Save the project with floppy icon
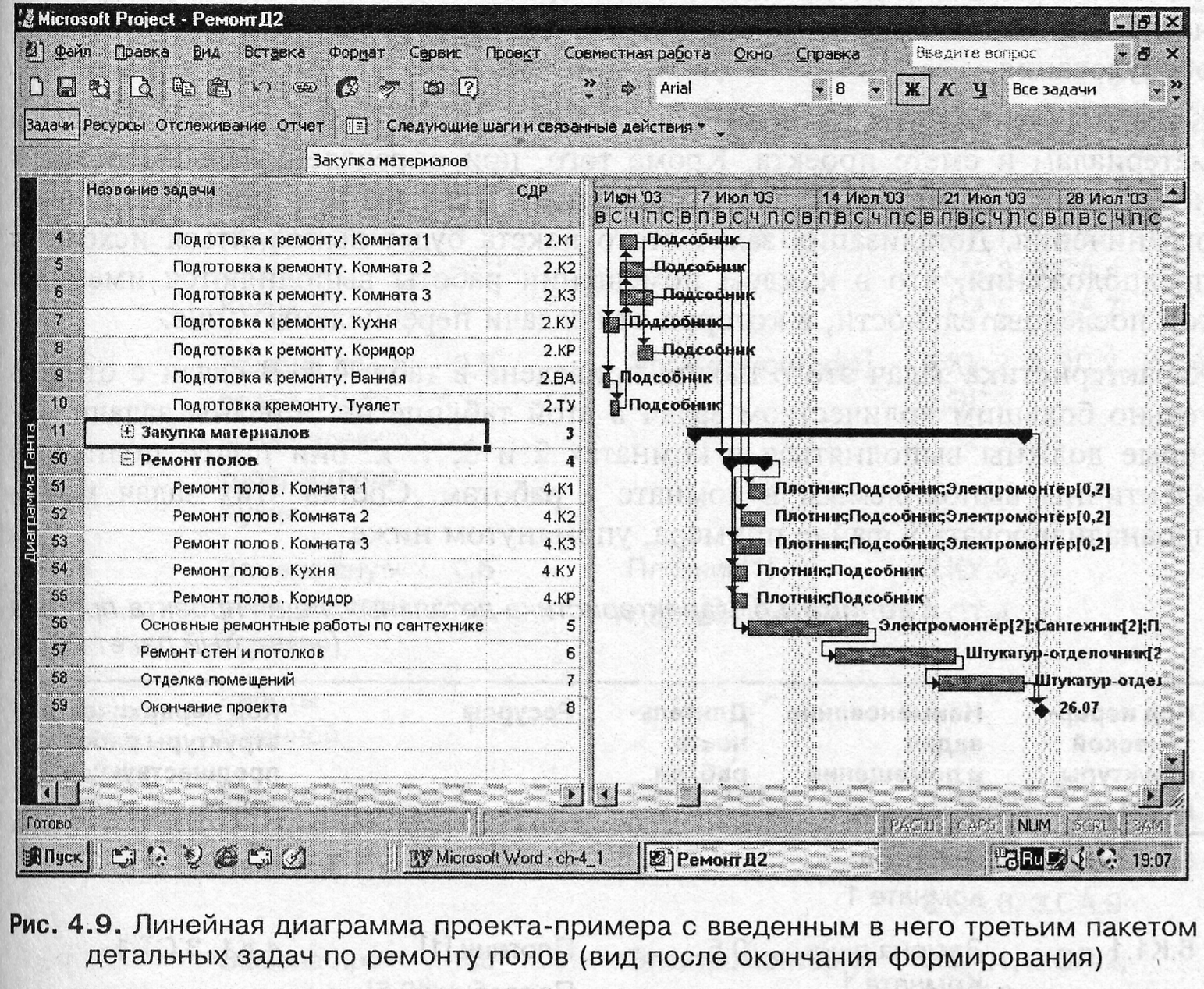This screenshot has height=989, width=1204. 66,88
